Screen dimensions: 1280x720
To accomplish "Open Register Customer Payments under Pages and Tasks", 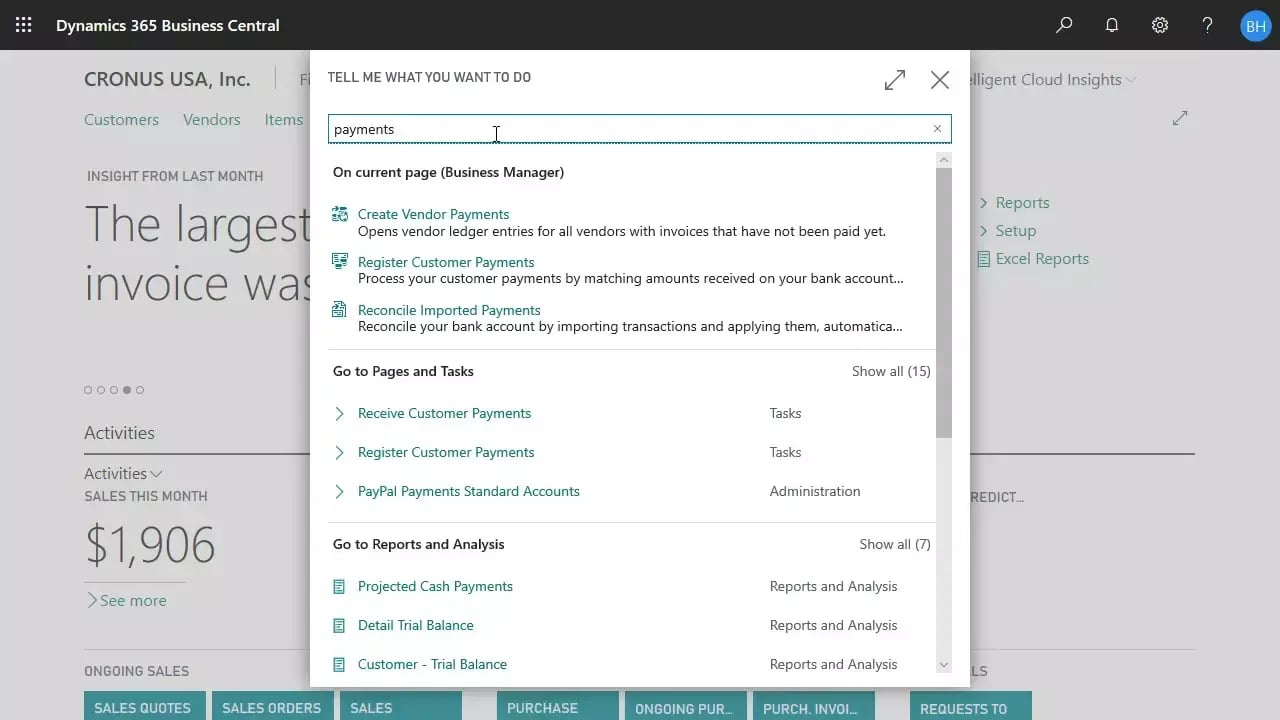I will pos(446,452).
